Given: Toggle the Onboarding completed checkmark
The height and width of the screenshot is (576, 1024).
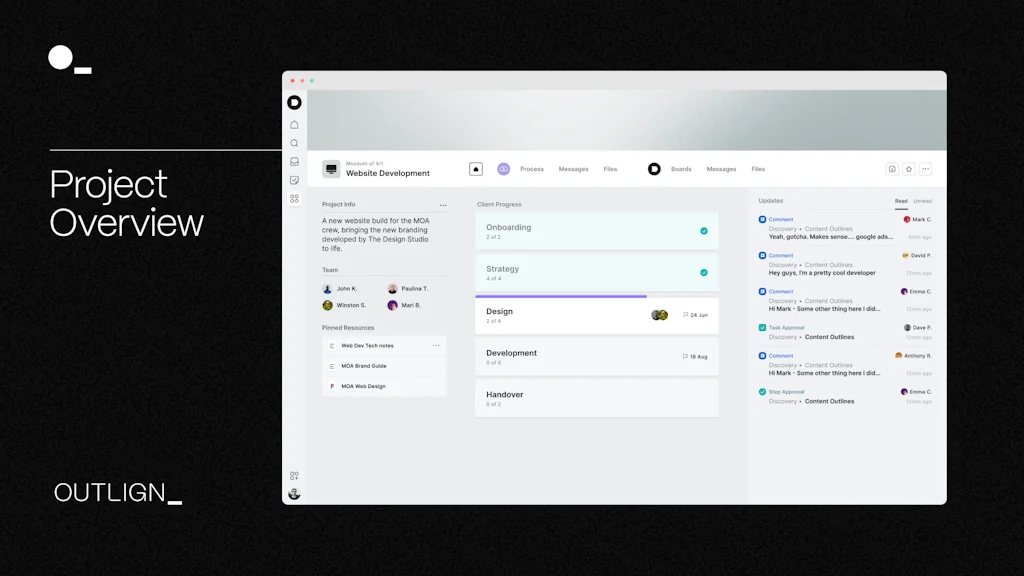Looking at the screenshot, I should (x=704, y=231).
